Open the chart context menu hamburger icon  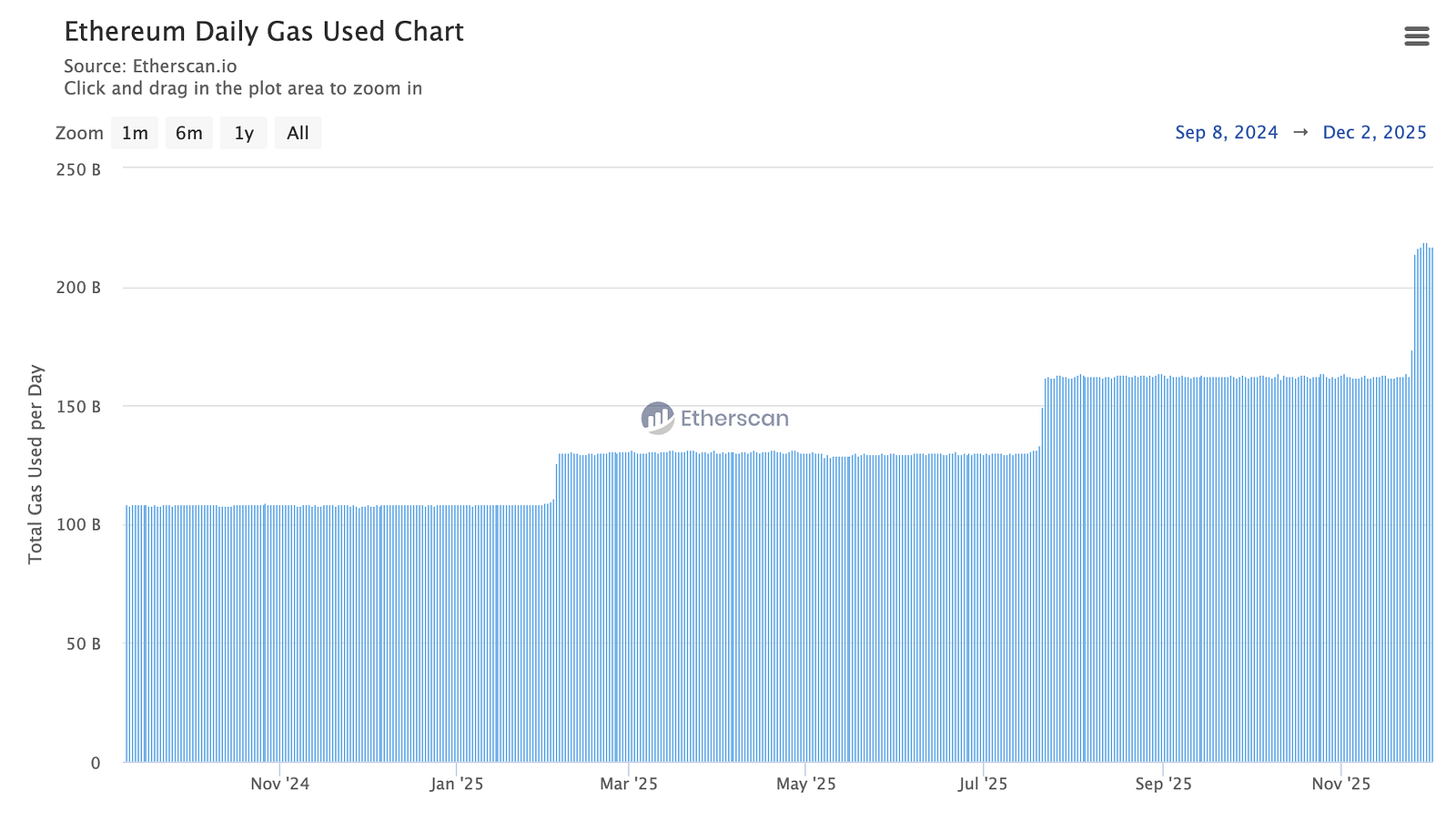pos(1416,36)
